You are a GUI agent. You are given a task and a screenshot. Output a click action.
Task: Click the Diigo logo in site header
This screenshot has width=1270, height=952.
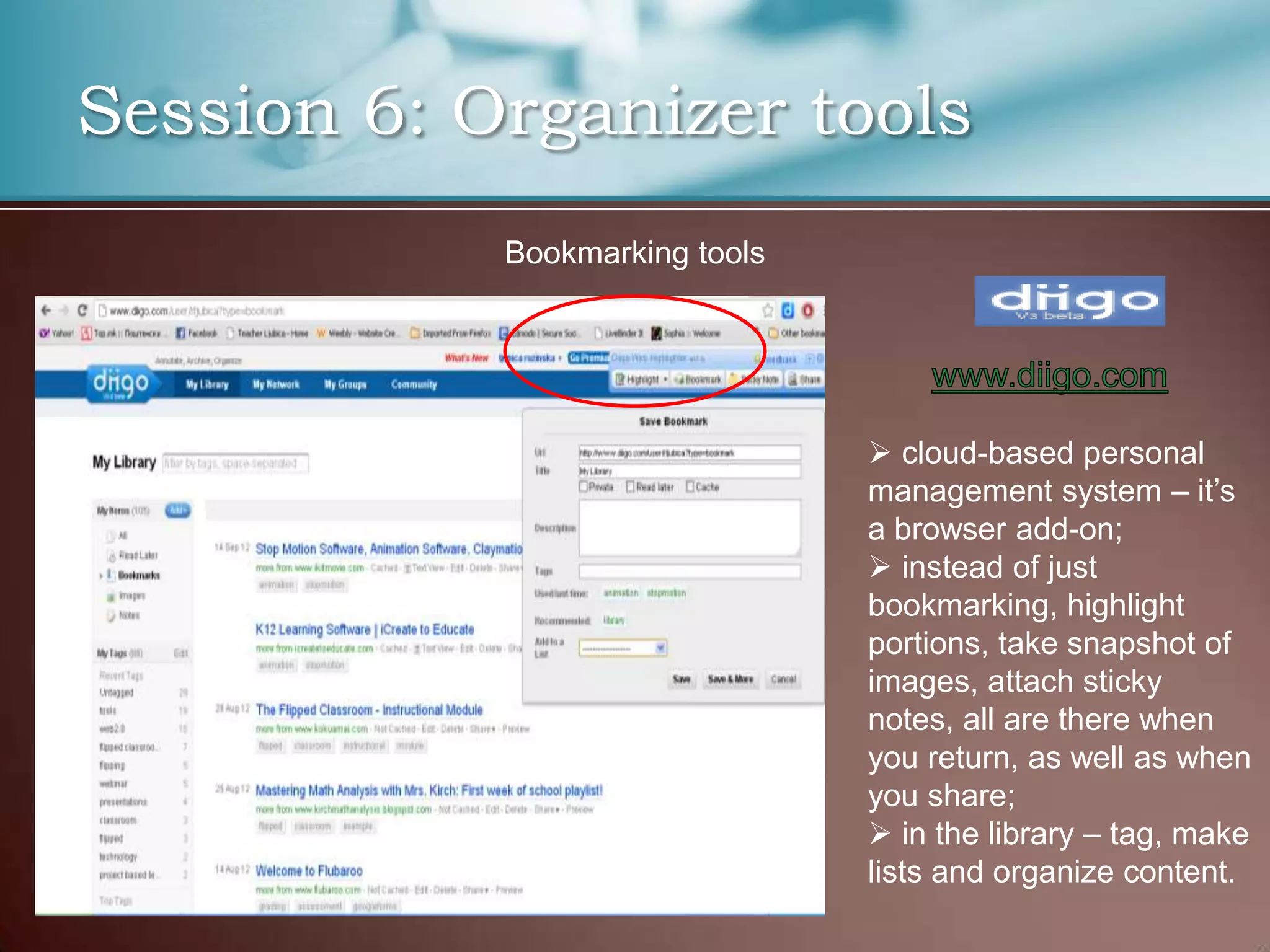[122, 384]
